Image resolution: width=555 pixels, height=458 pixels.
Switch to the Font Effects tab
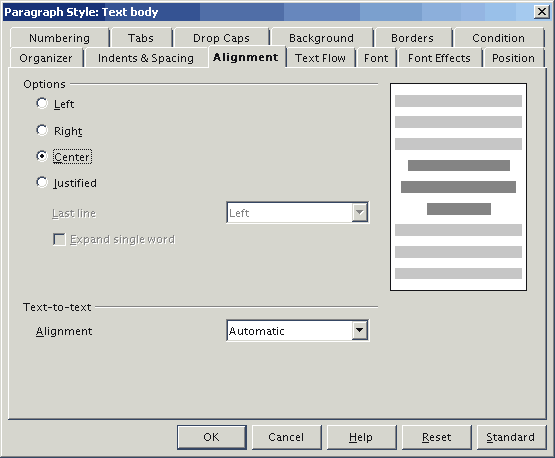[439, 58]
